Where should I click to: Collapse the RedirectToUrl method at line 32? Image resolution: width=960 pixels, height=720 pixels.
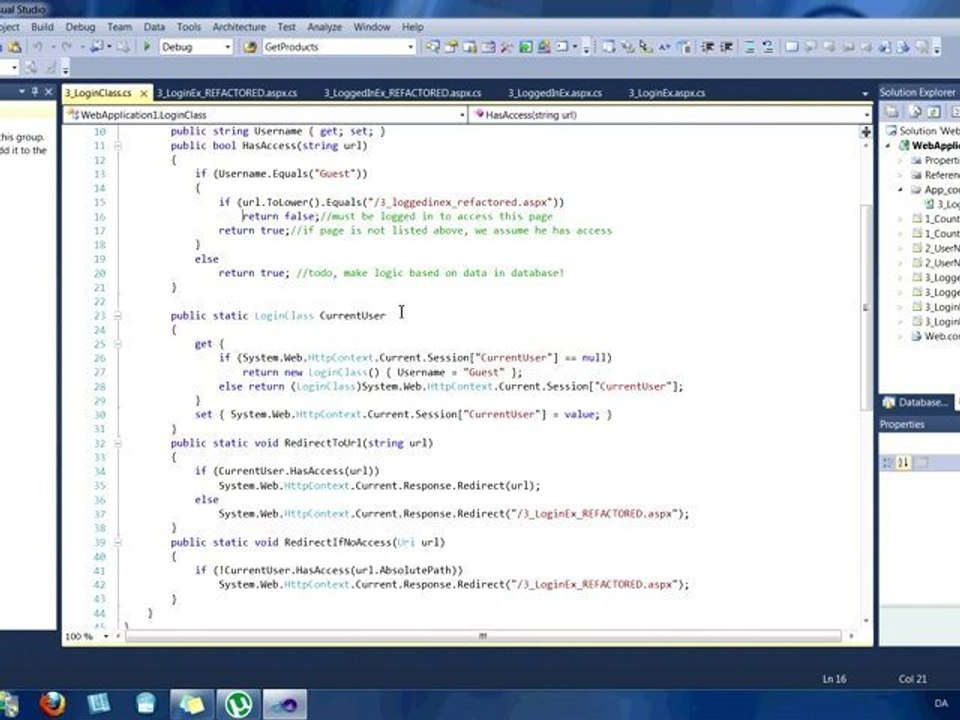tap(117, 443)
